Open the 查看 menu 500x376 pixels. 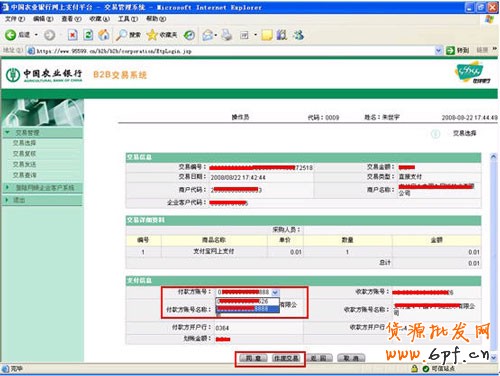71,19
